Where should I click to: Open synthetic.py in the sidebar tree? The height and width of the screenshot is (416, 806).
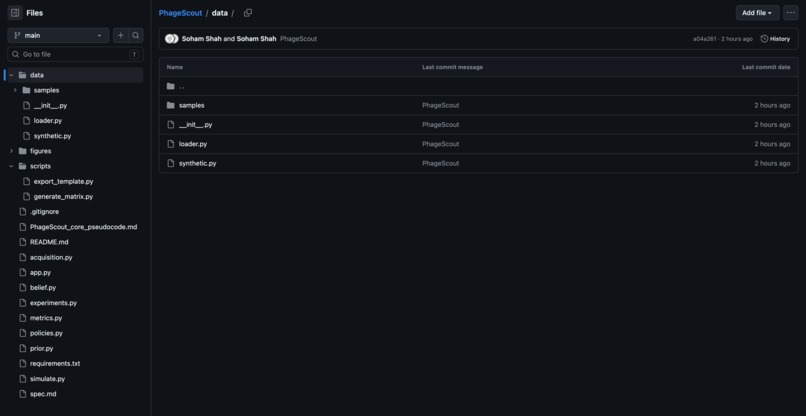tap(52, 136)
